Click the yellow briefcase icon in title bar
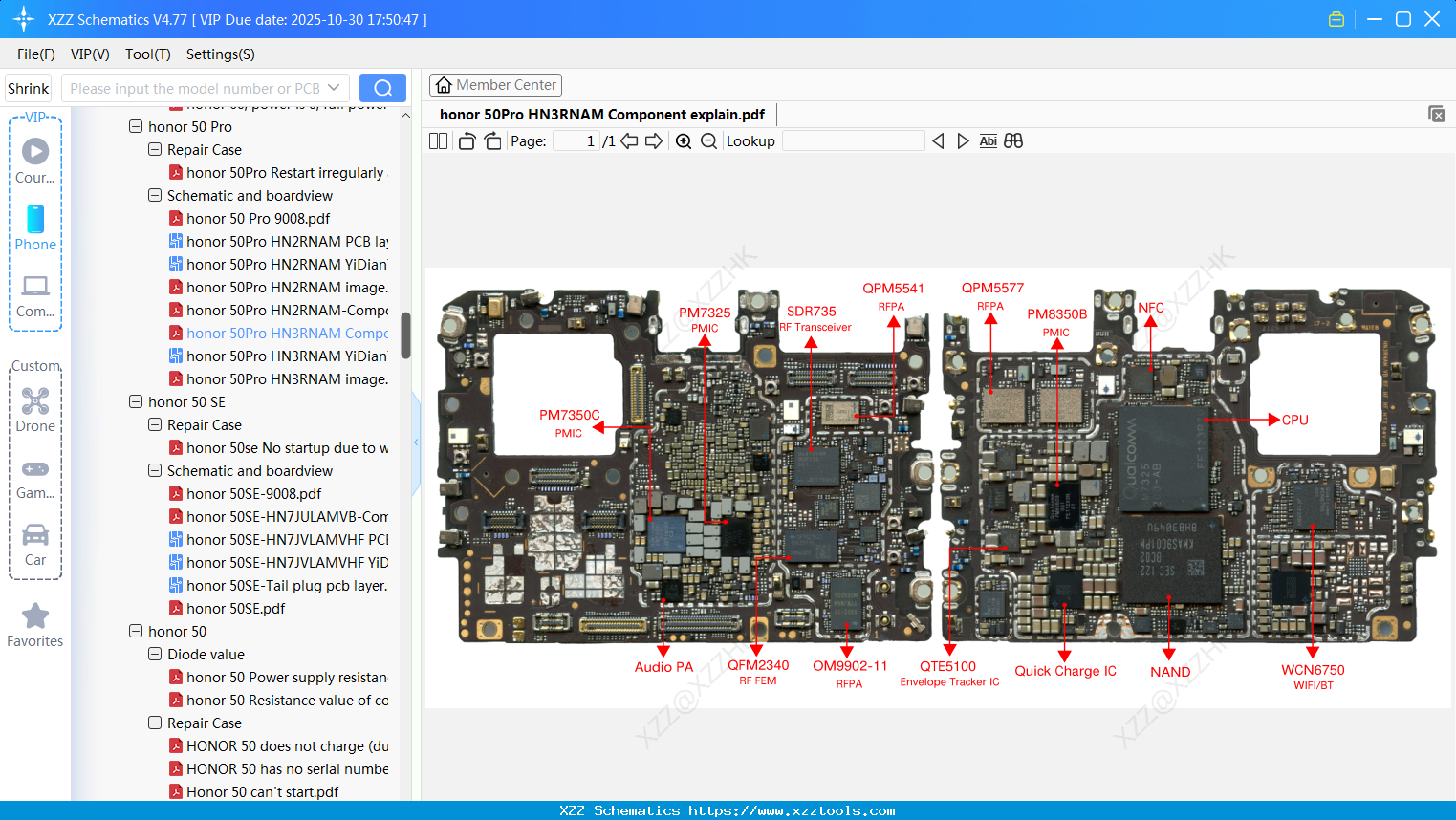The image size is (1456, 820). pyautogui.click(x=1336, y=19)
